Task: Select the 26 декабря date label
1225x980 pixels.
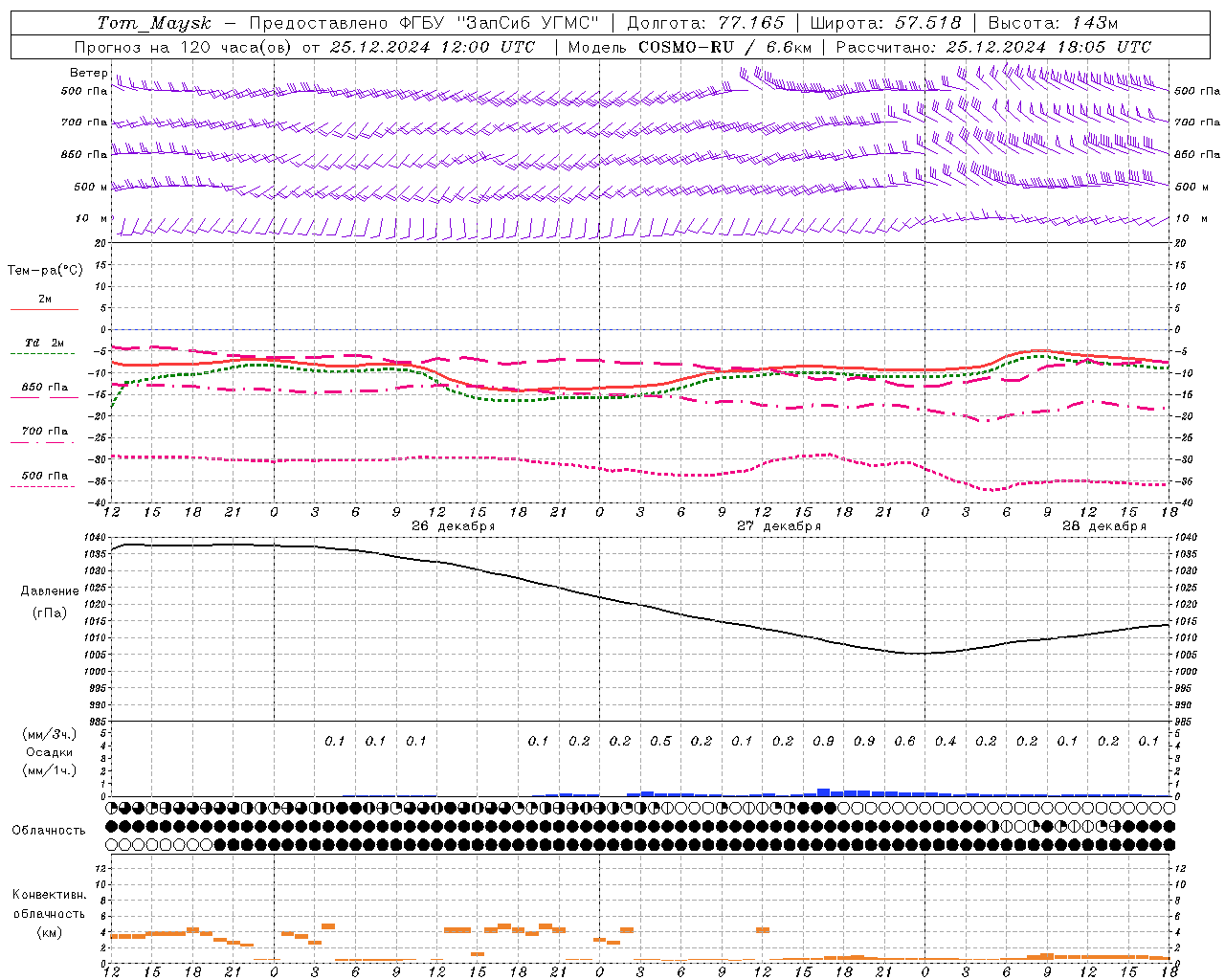Action: point(453,525)
